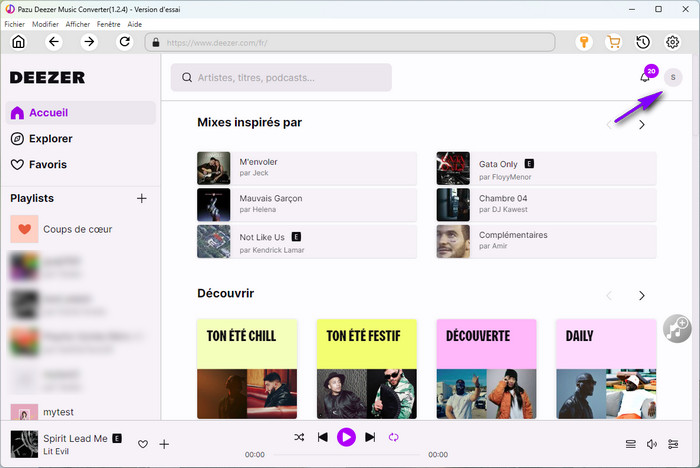
Task: Click the Deezer search field
Action: [281, 78]
